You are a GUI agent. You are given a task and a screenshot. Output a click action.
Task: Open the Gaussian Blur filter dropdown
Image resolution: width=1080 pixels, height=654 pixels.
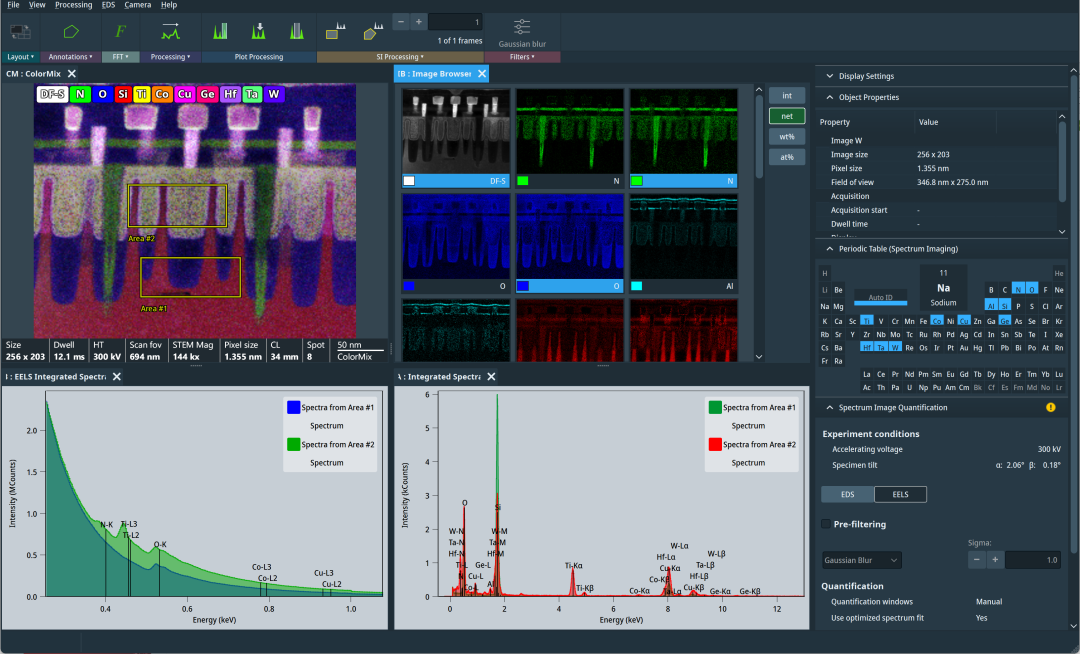(x=862, y=560)
